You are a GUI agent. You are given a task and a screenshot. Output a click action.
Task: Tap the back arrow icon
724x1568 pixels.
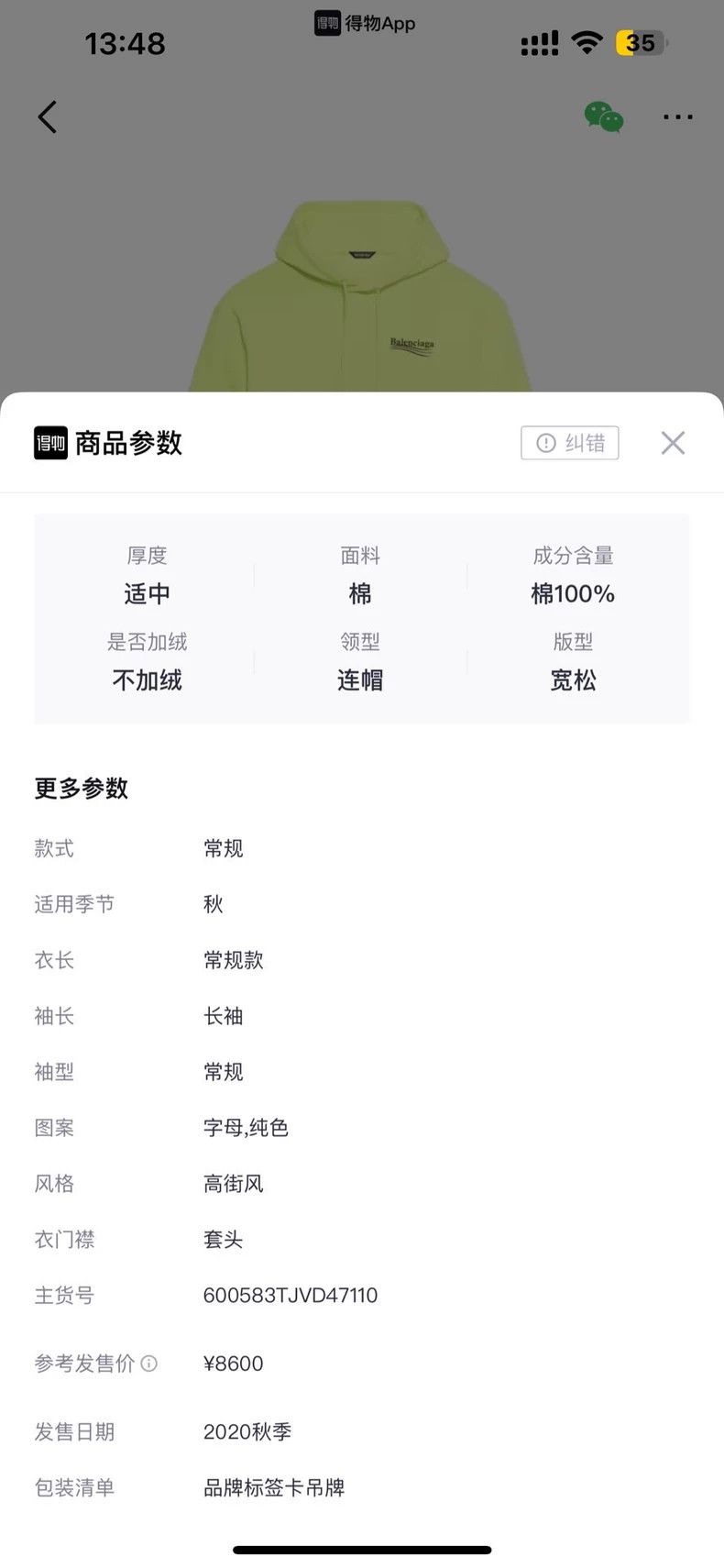pyautogui.click(x=48, y=117)
